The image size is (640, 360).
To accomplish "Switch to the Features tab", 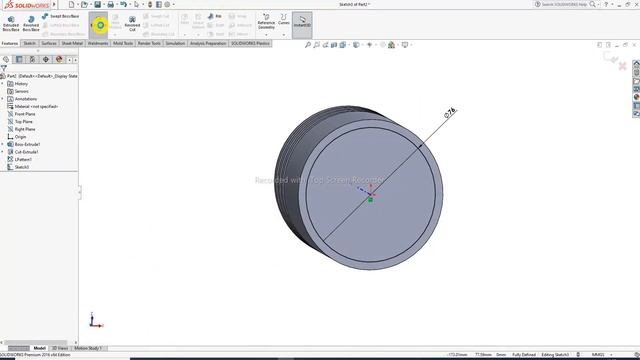I will pos(10,43).
